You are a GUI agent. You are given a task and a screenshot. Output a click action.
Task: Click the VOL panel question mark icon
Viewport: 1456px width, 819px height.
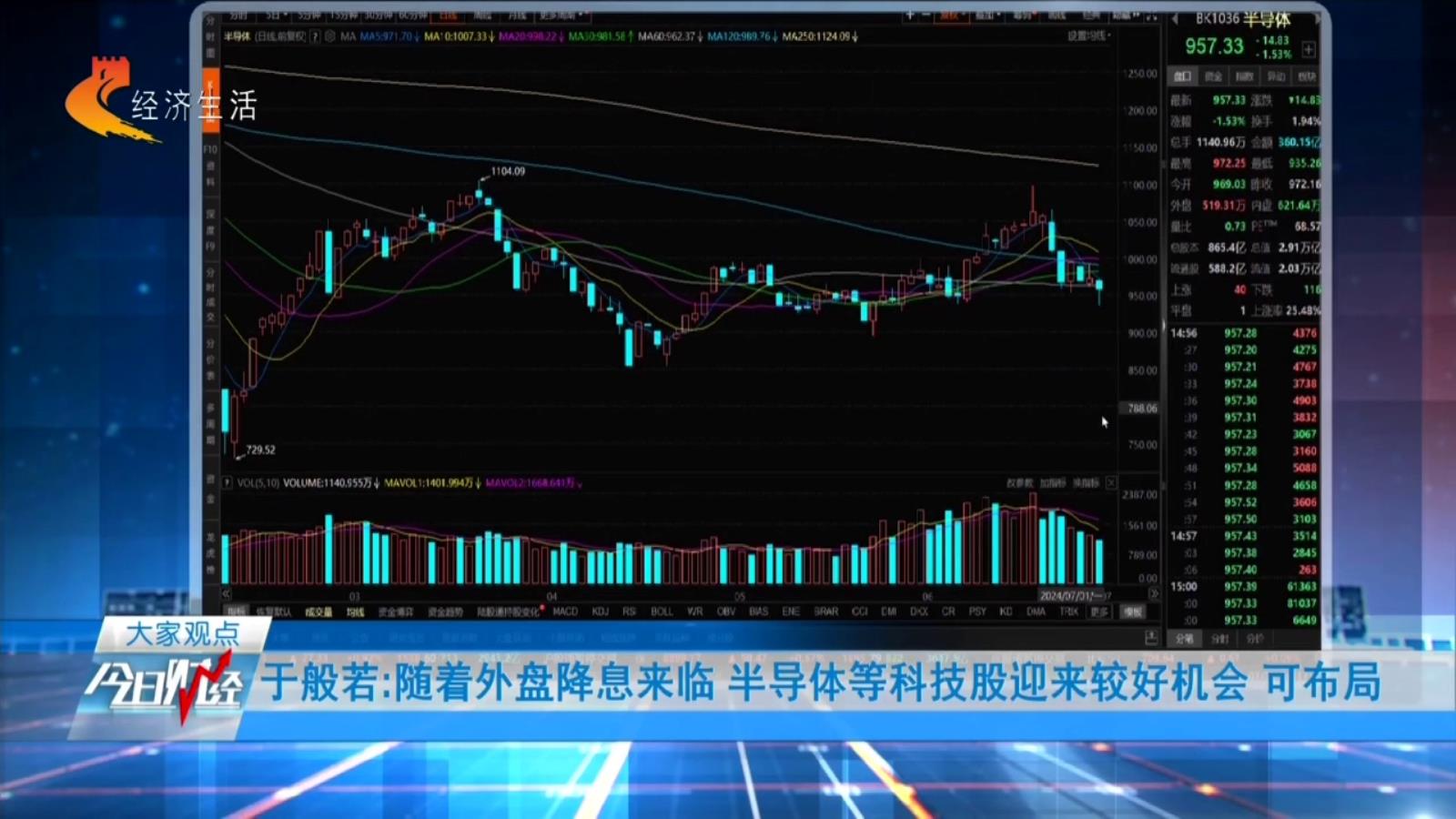tap(227, 483)
